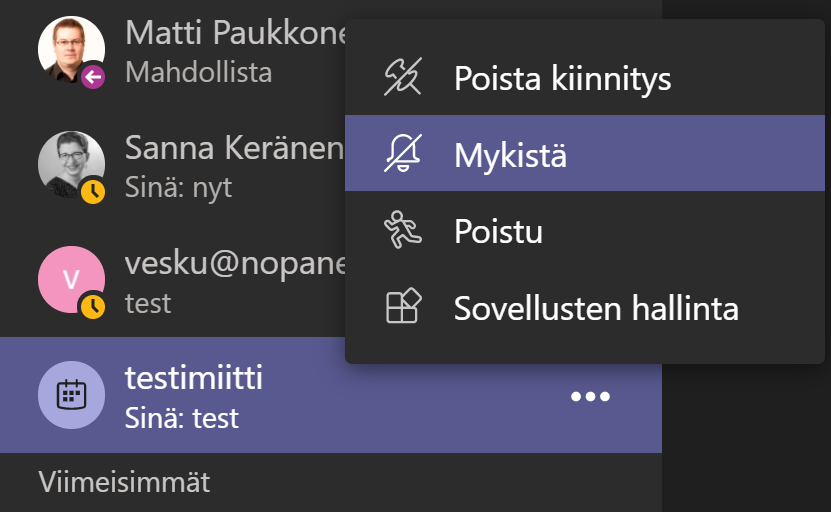Select Poistu to leave the chat

click(x=498, y=232)
